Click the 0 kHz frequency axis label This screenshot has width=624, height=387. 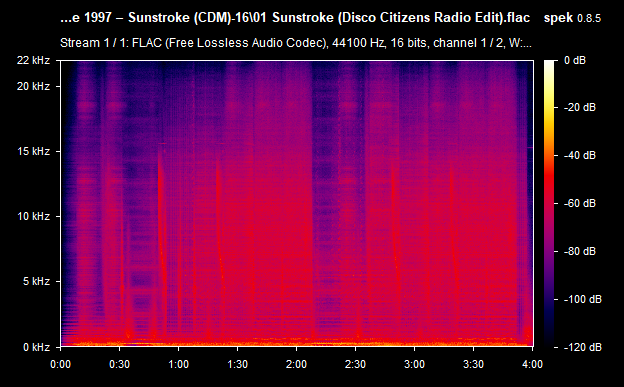(x=36, y=347)
